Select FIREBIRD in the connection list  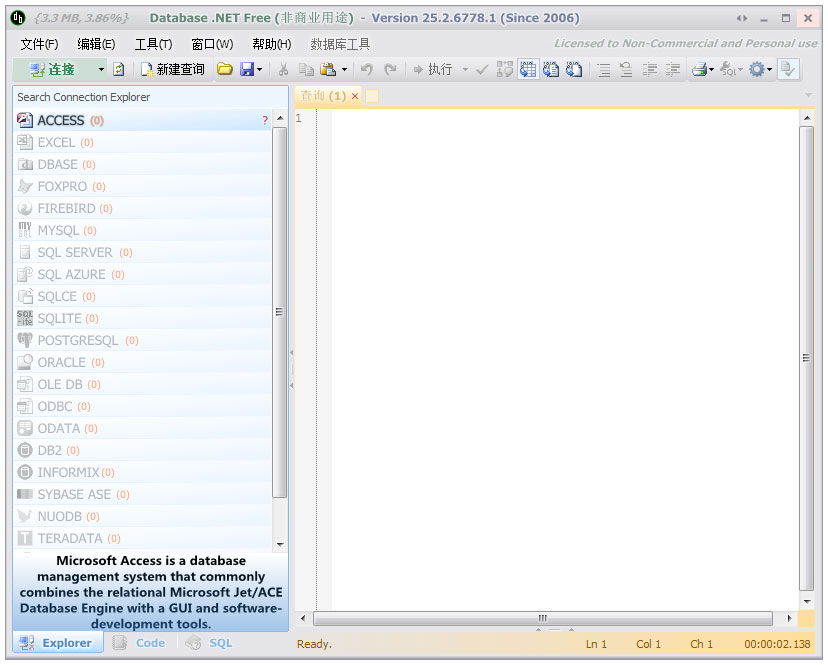pos(143,209)
